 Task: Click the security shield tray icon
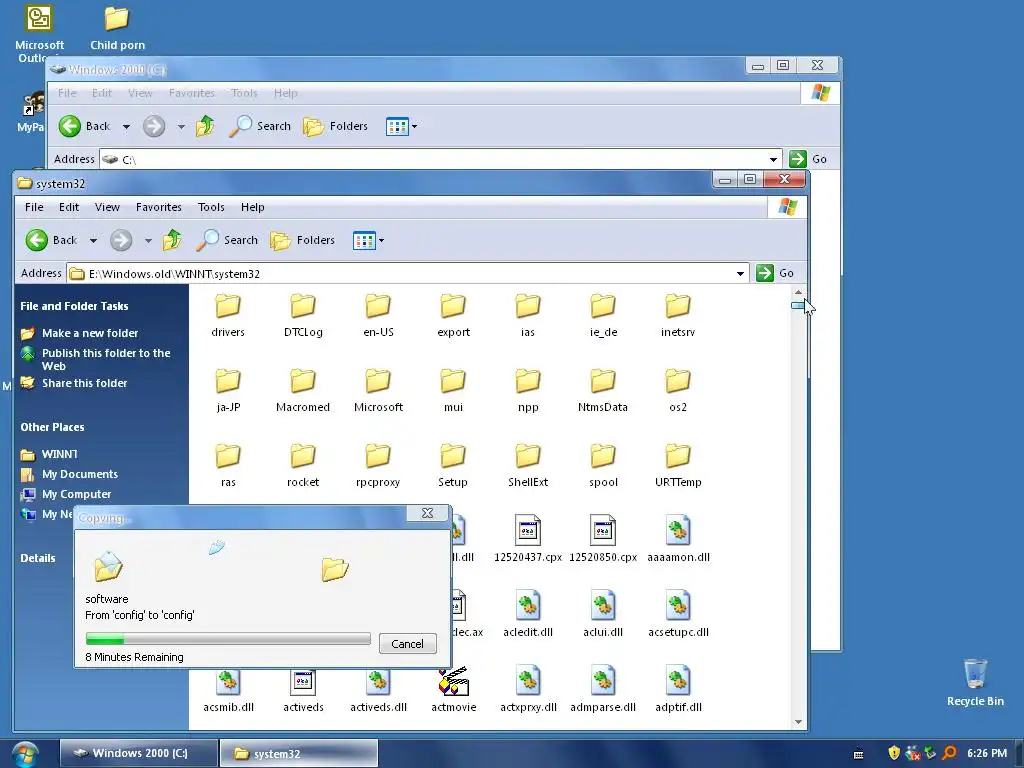tap(894, 753)
